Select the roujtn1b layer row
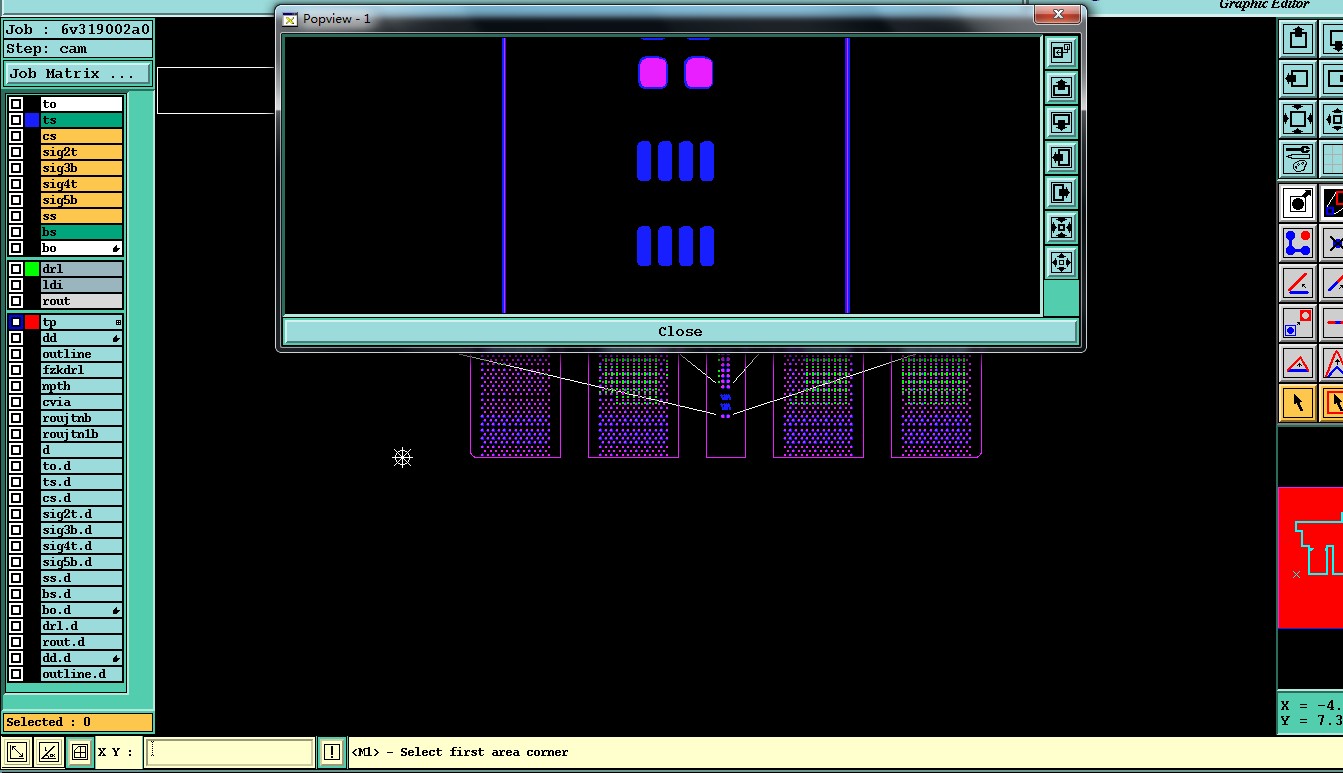The height and width of the screenshot is (773, 1343). [82, 434]
